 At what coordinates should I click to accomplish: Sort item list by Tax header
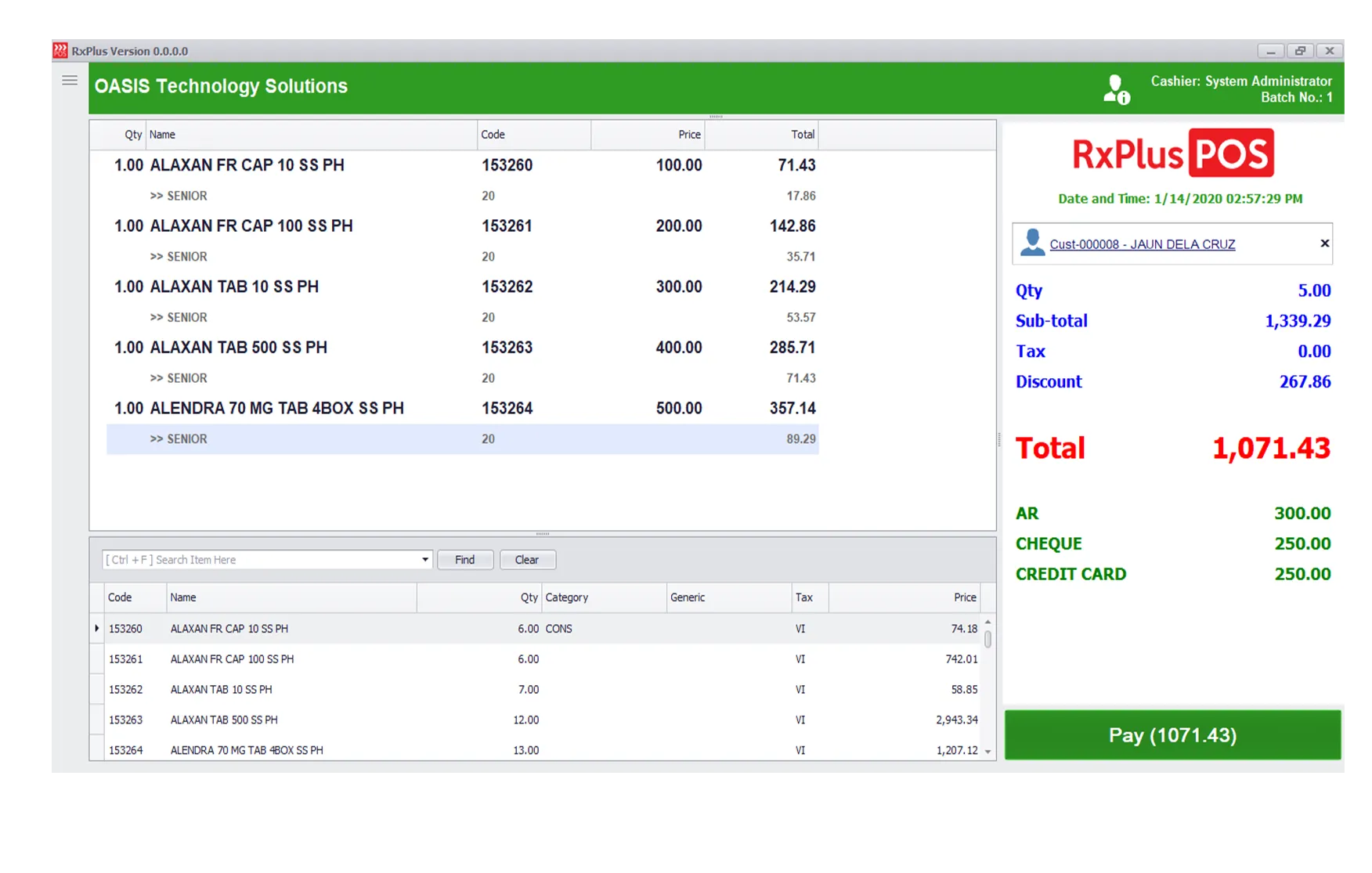coord(810,597)
